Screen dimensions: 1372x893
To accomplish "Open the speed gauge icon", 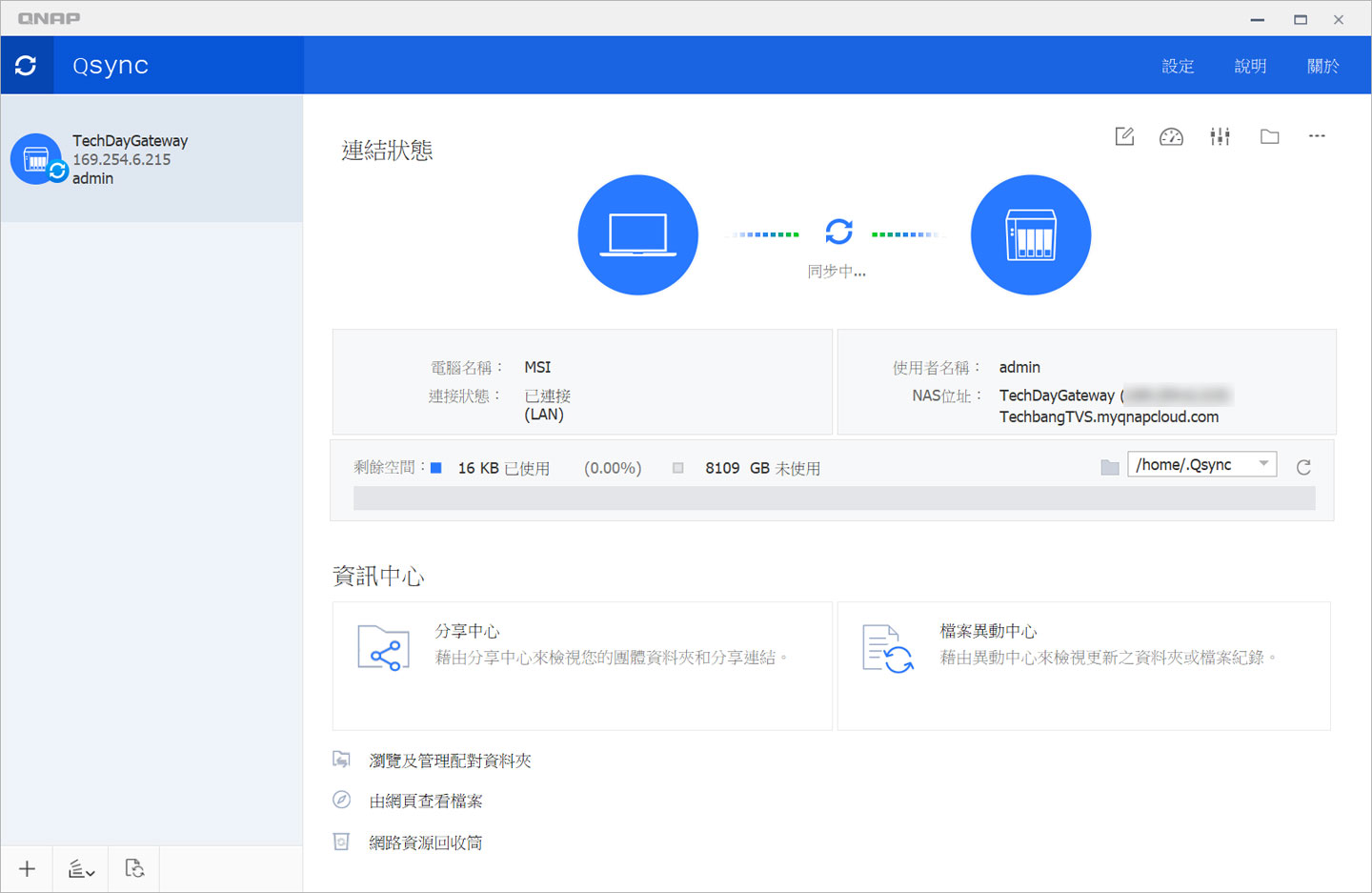I will point(1171,136).
